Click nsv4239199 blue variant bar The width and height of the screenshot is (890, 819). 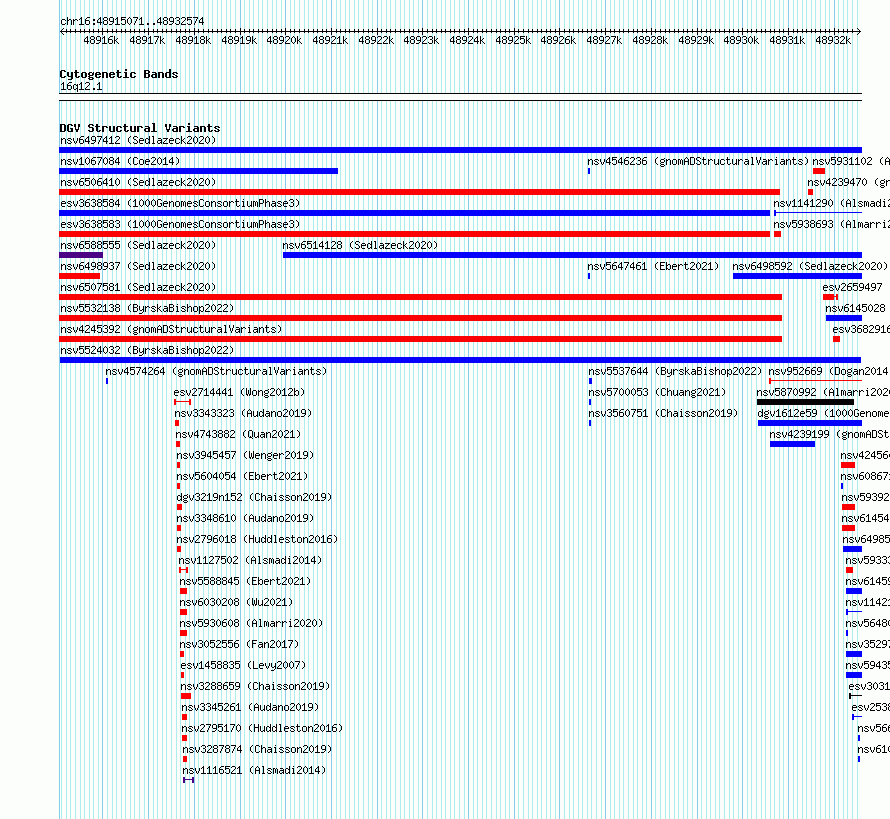[x=792, y=444]
